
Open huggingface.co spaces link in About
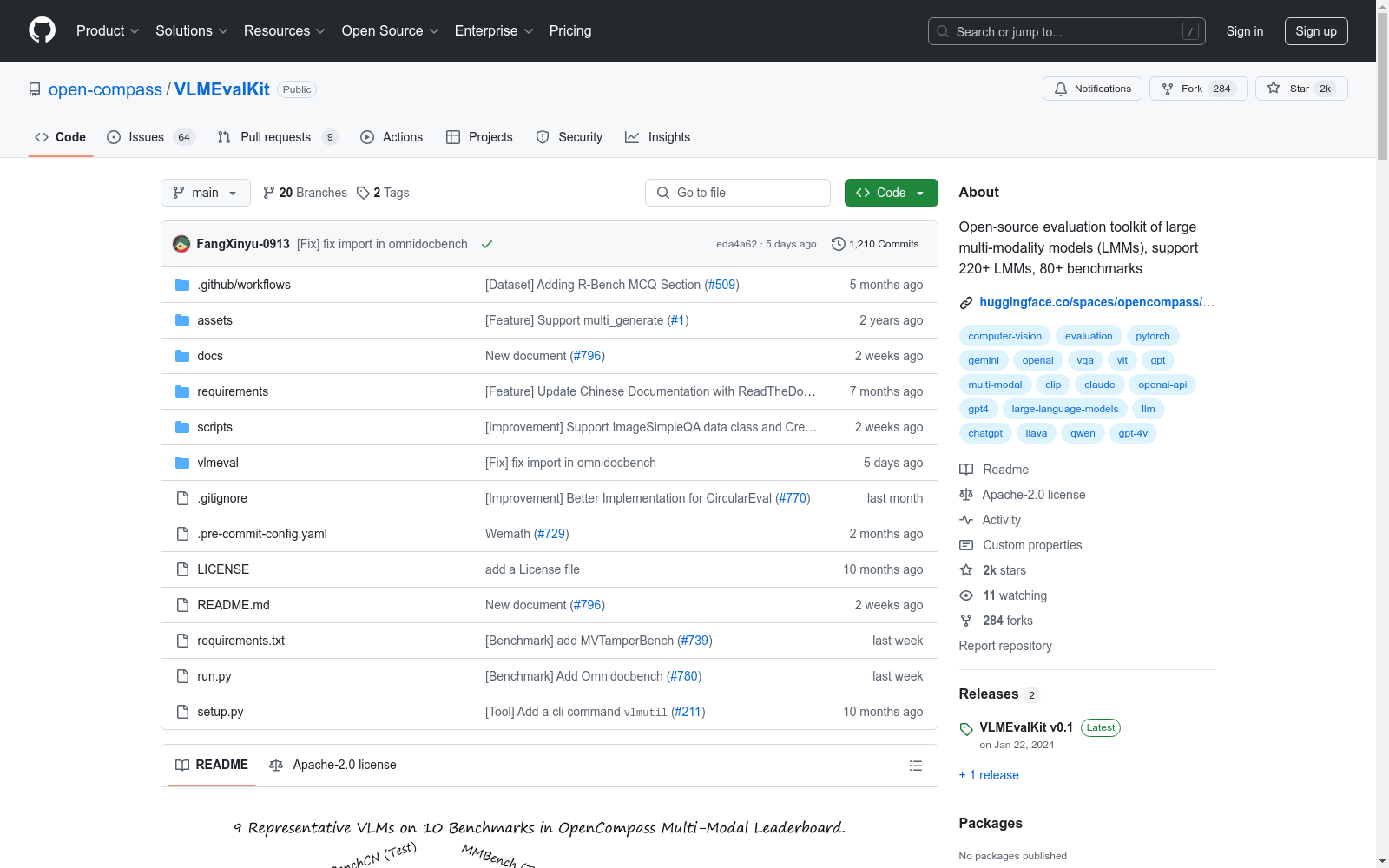(x=1096, y=302)
